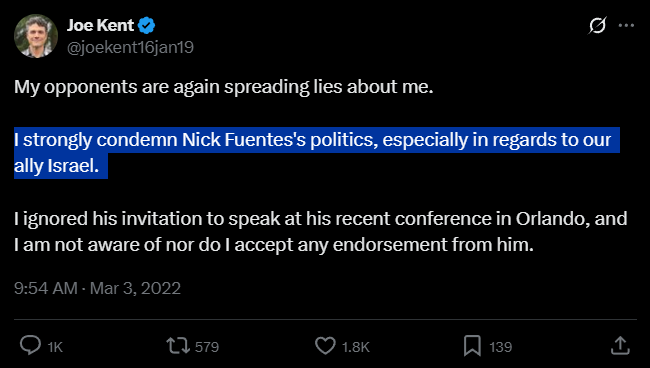Click the repost arrows icon

(x=178, y=346)
